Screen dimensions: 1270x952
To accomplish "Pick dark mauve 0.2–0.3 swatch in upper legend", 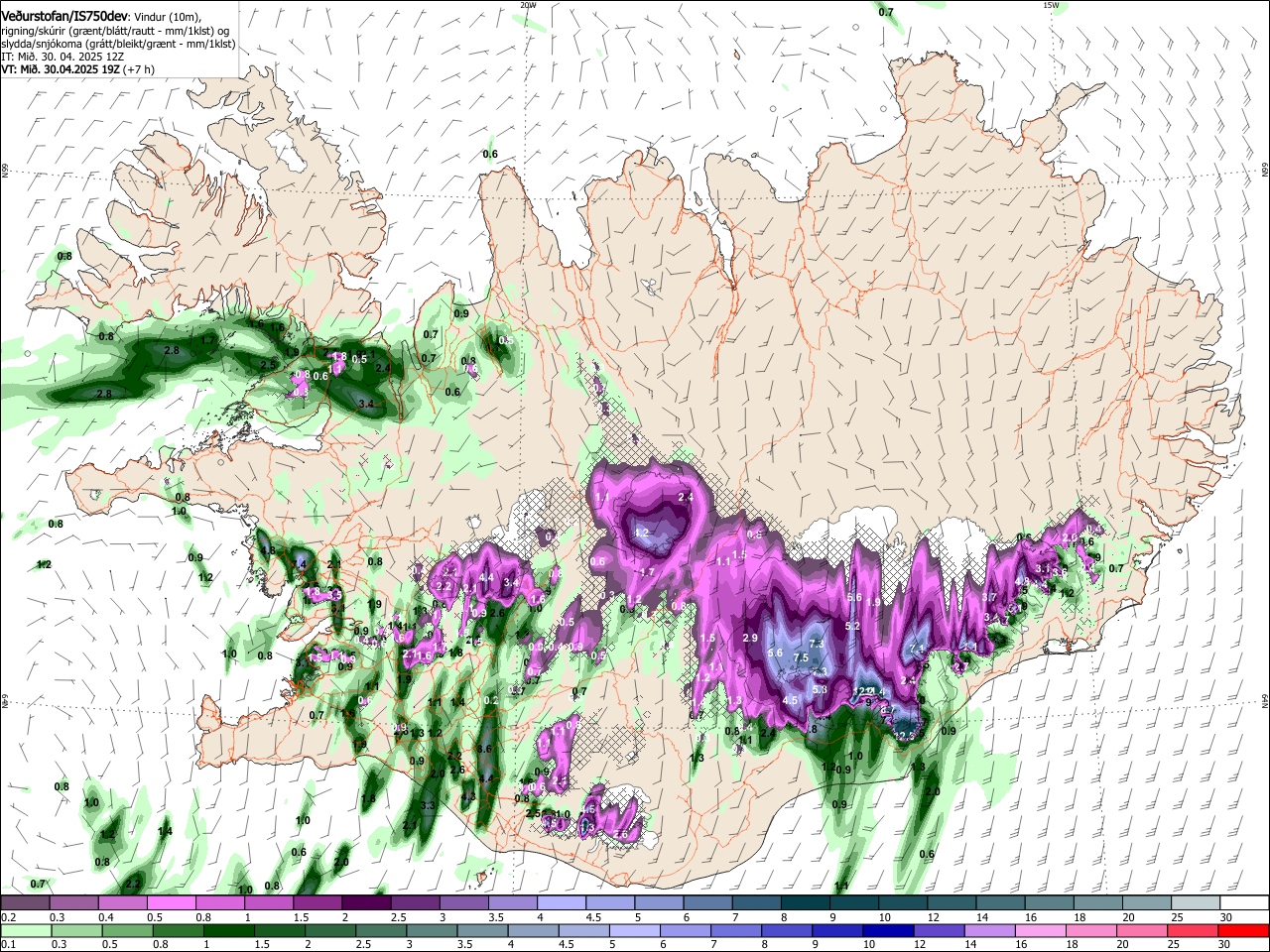I will 26,903.
